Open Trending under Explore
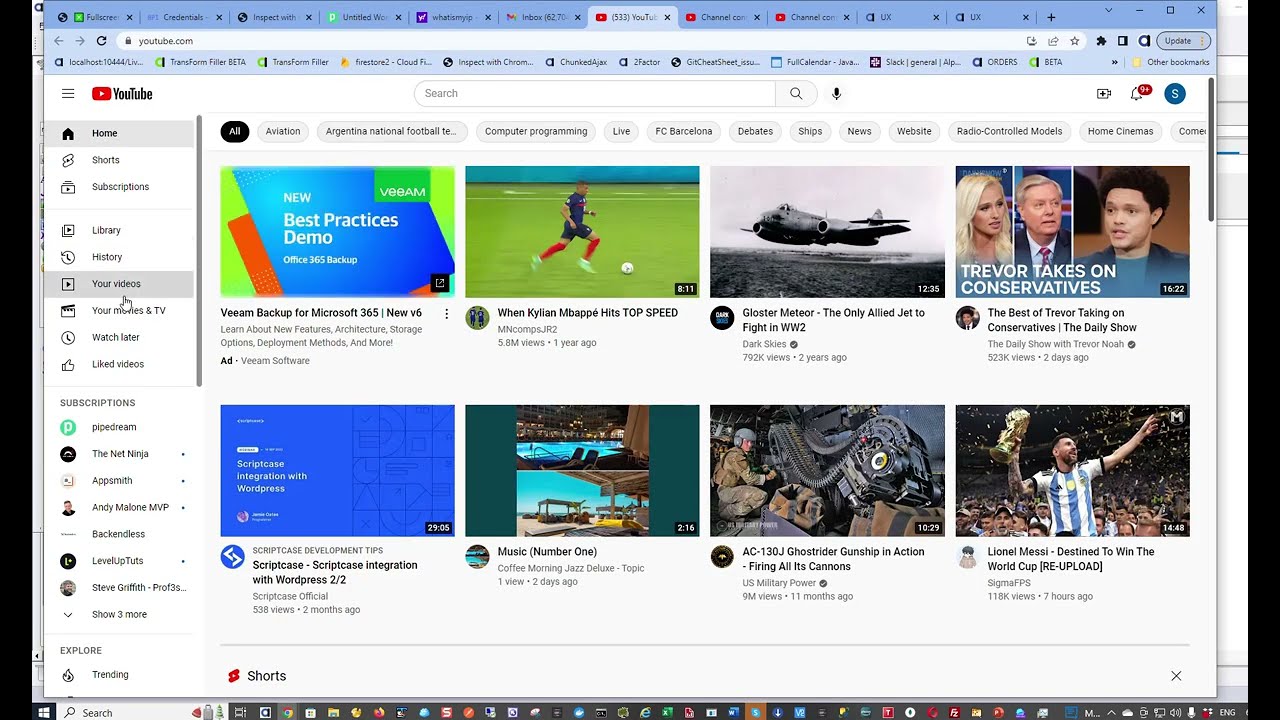The height and width of the screenshot is (720, 1280). 120,675
